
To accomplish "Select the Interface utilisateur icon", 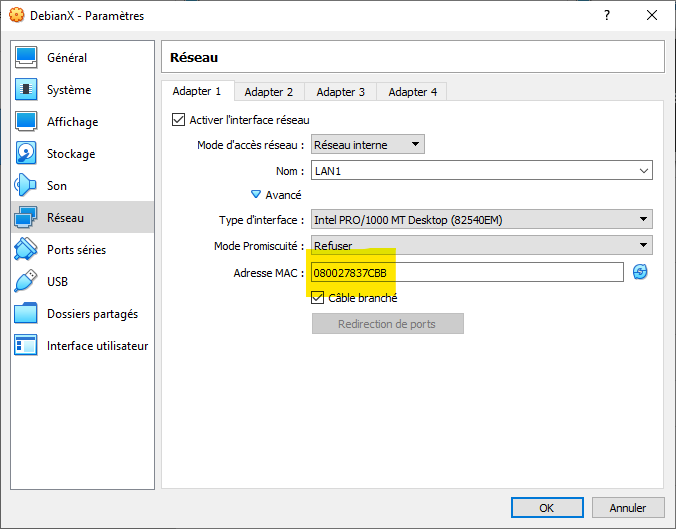I will click(x=26, y=345).
